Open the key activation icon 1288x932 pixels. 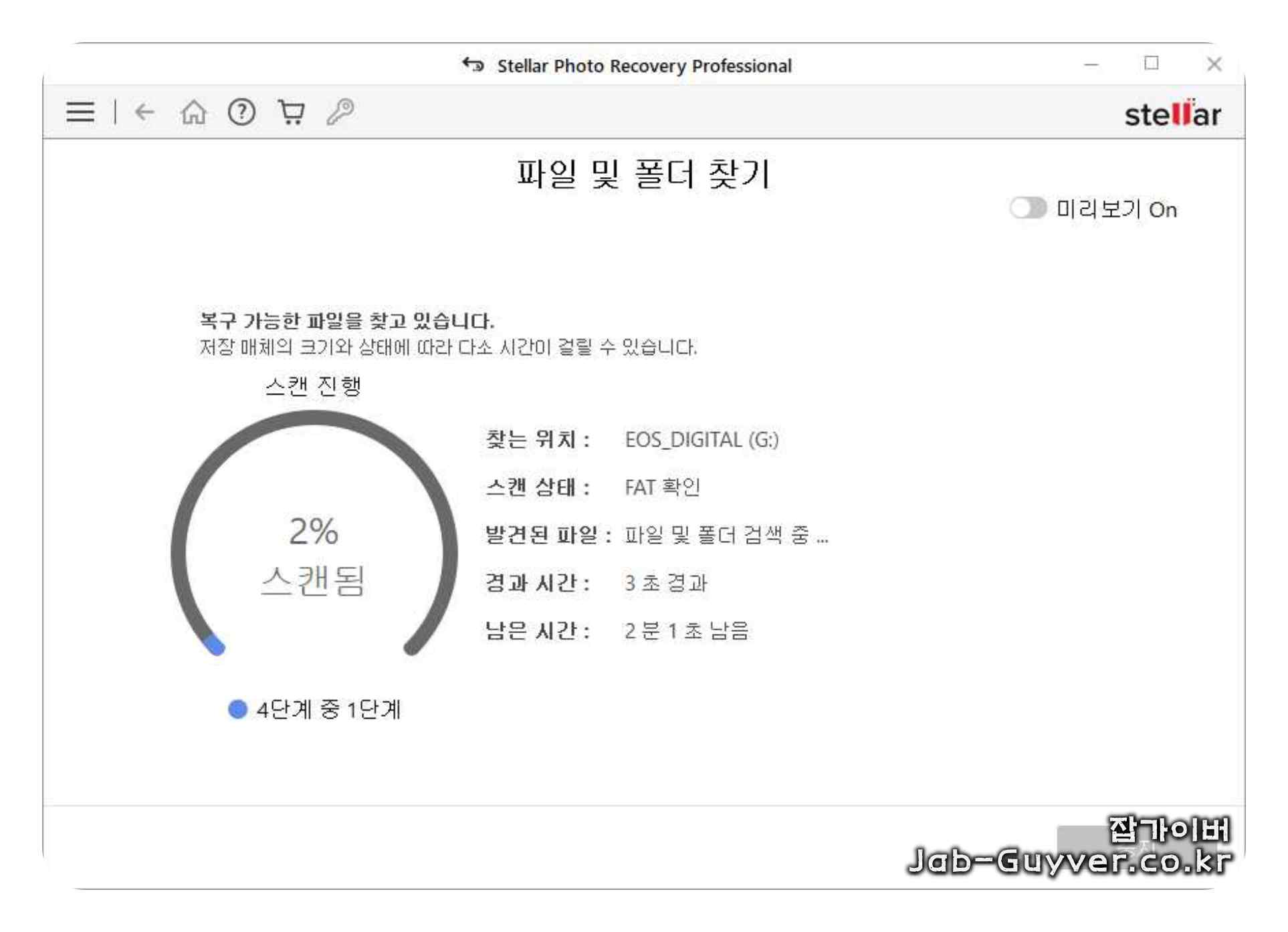340,112
